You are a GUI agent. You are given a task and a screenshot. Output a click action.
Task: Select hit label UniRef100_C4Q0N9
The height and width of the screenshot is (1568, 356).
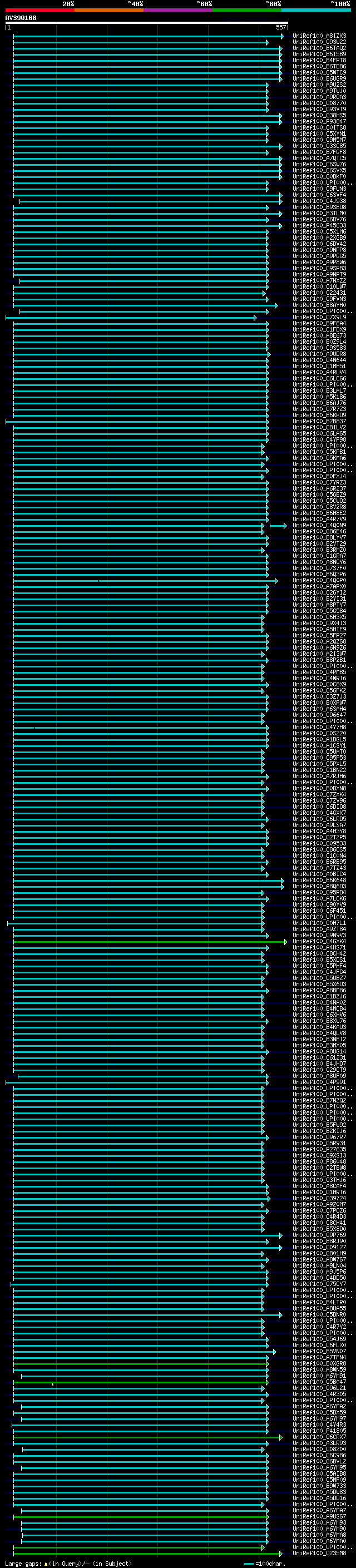coord(319,525)
